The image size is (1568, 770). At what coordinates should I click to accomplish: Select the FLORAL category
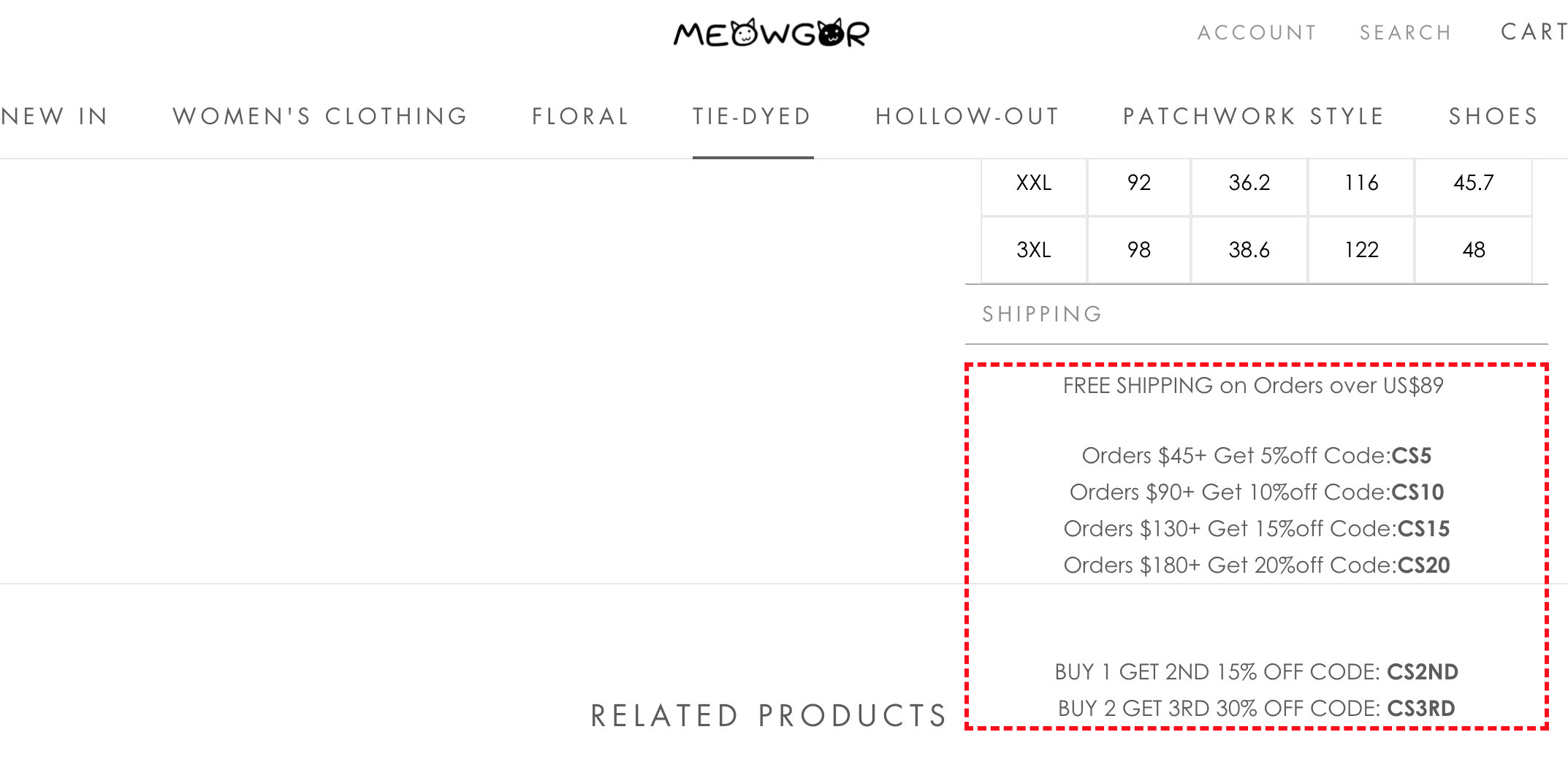[x=580, y=116]
